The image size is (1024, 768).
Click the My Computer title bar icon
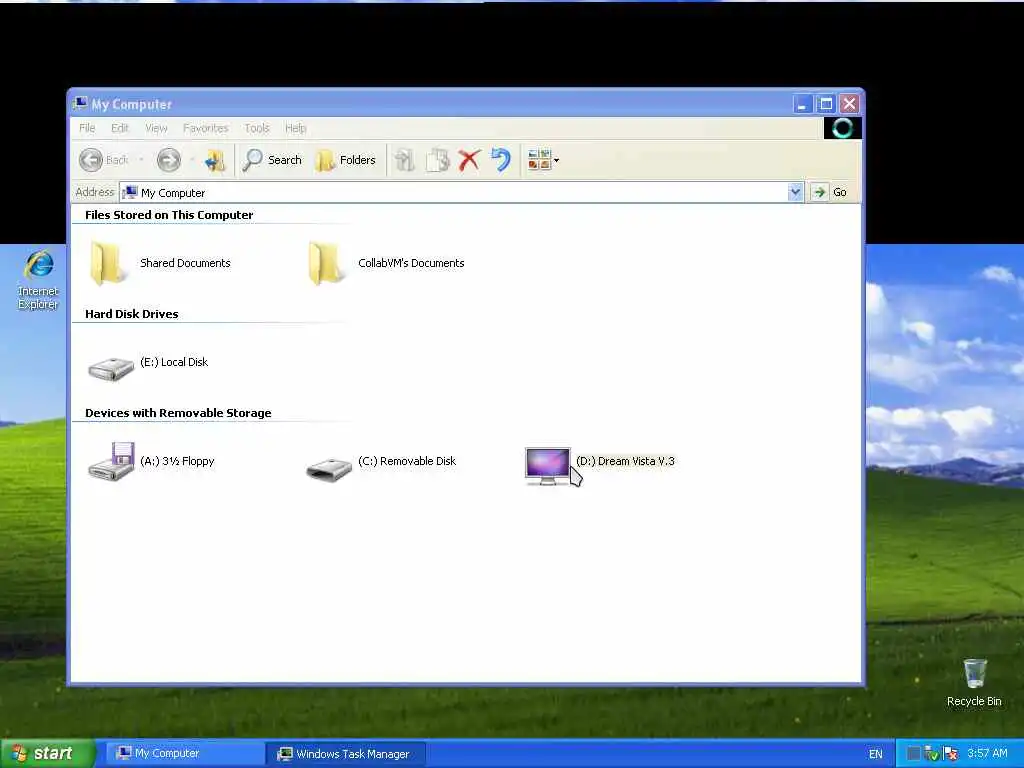pyautogui.click(x=80, y=104)
